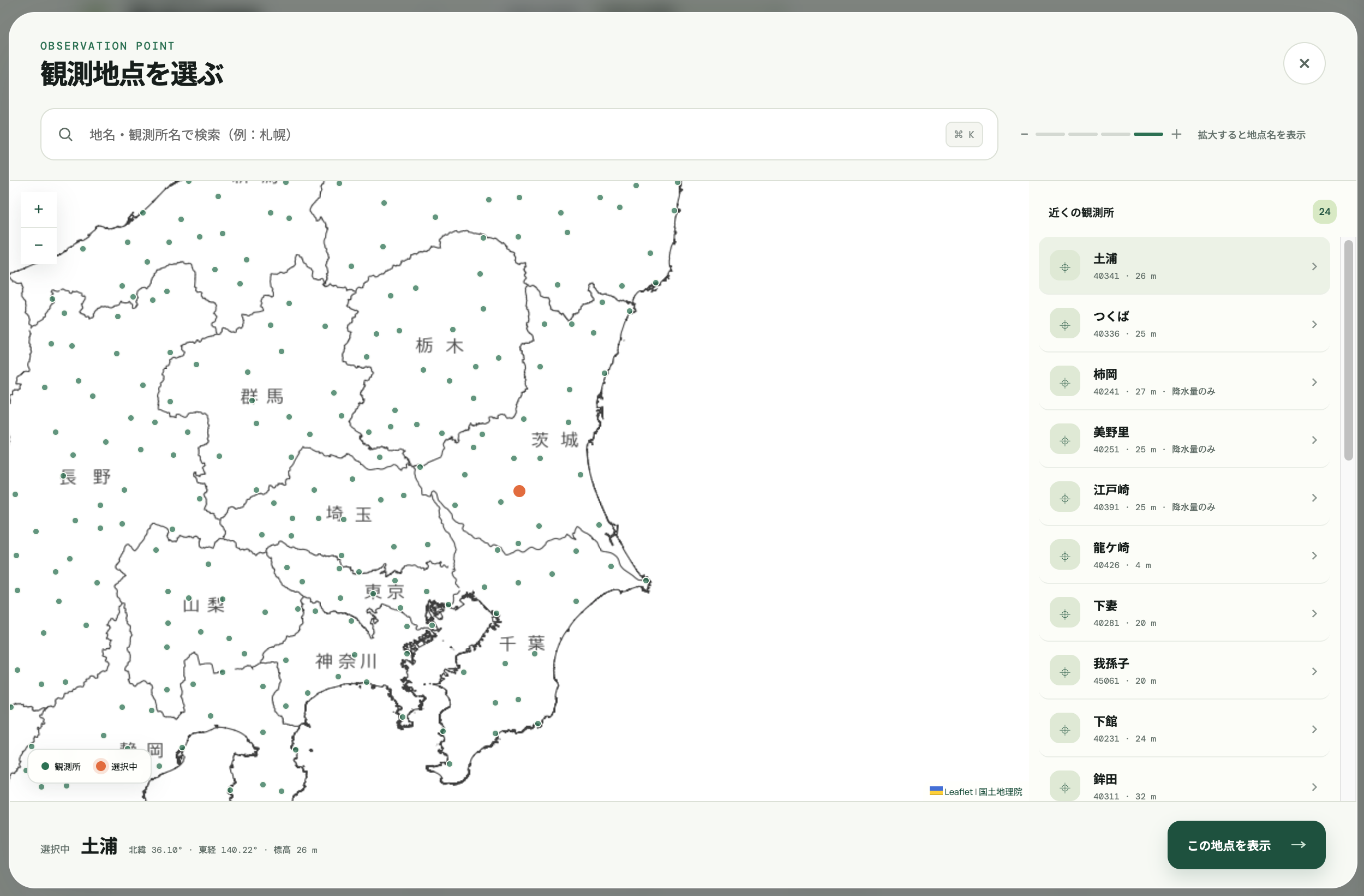
Task: Zoom in on the map
Action: pos(38,209)
